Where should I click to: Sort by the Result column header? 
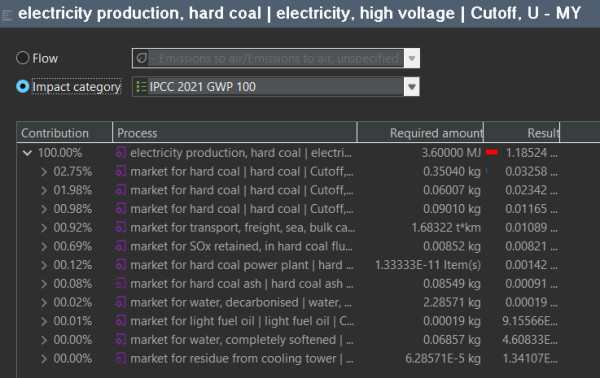[522, 133]
